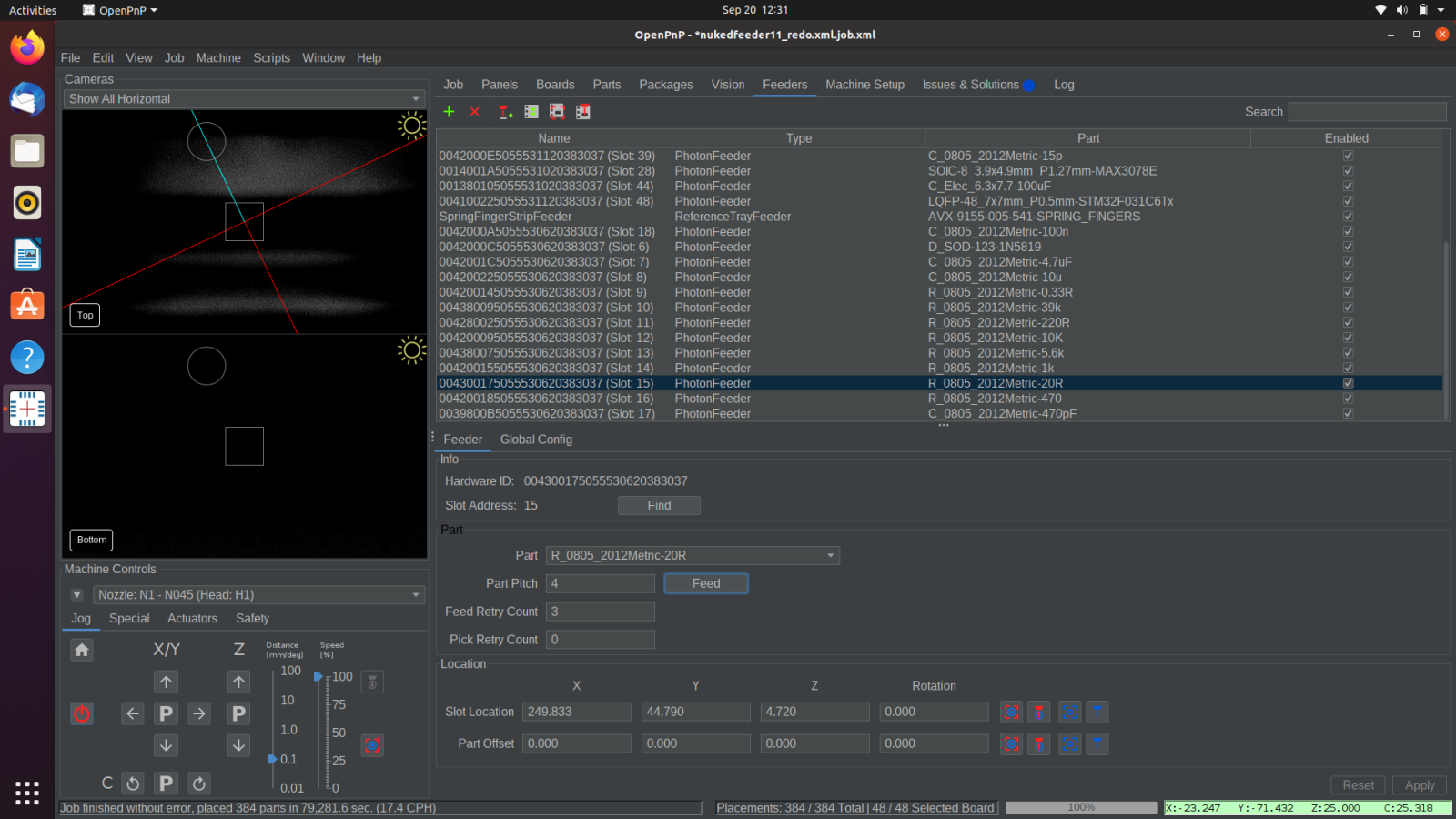Click the green plus add feeder icon
Viewport: 1456px width, 819px height.
point(449,111)
